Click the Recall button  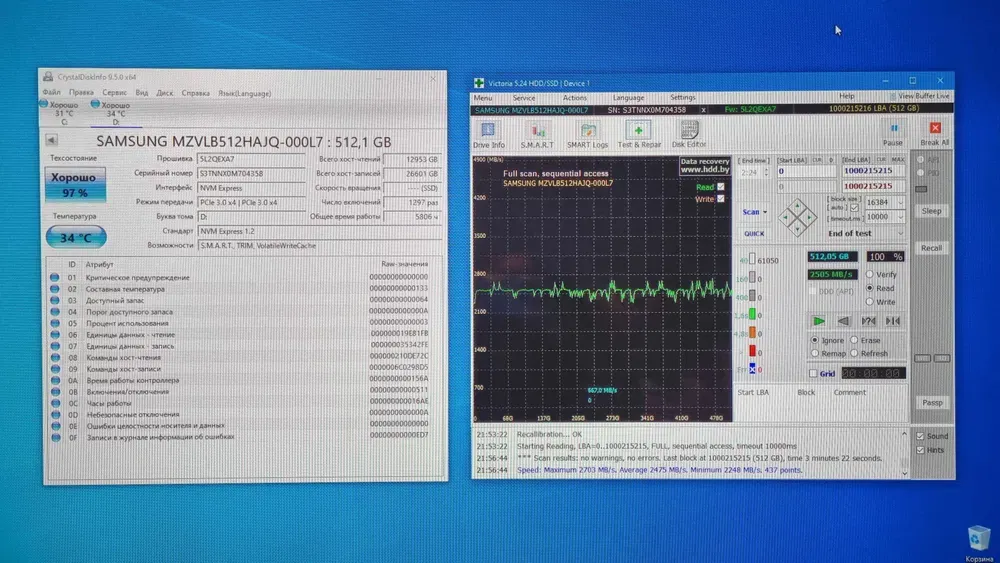[931, 247]
